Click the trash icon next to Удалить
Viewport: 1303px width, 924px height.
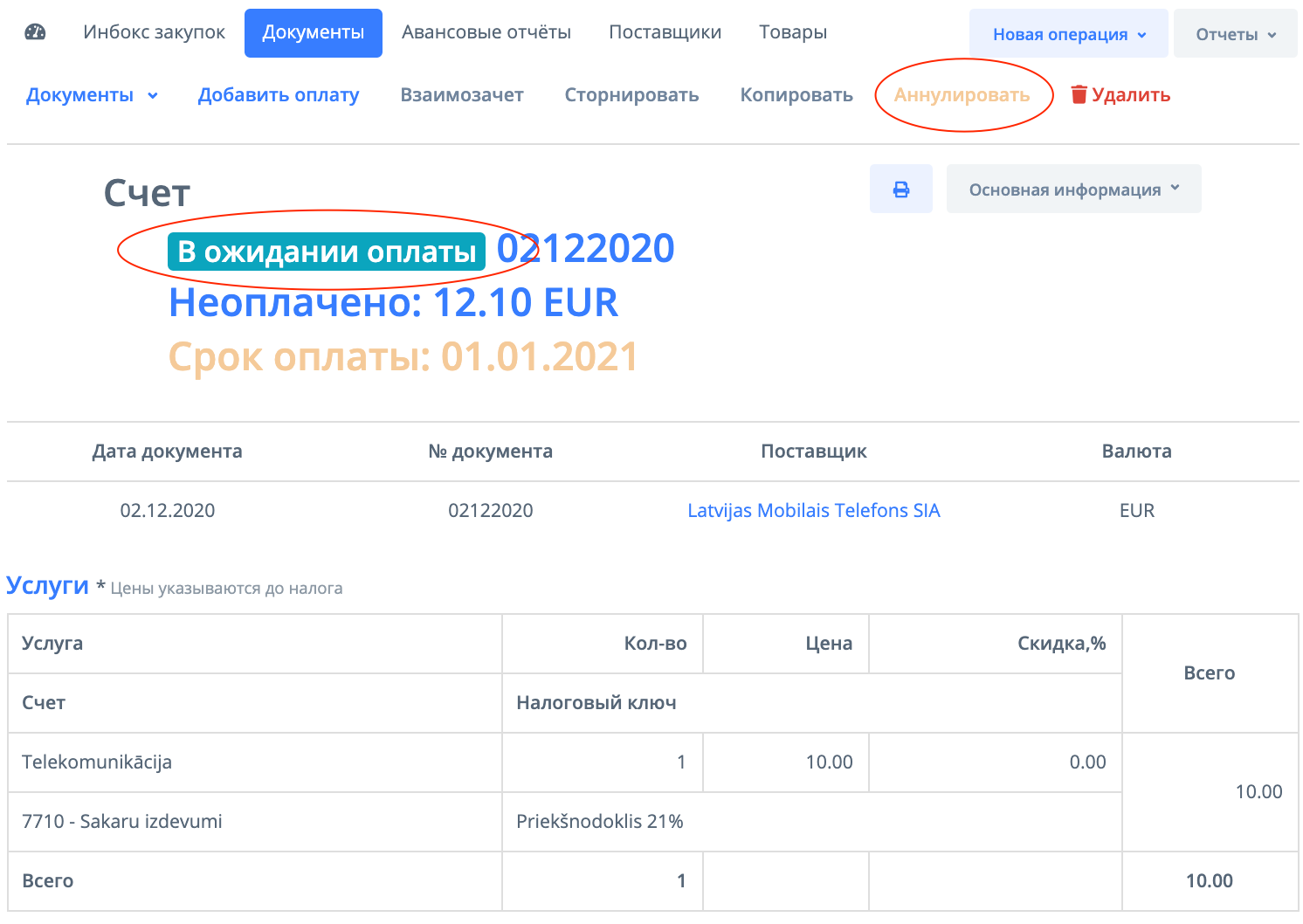[x=1079, y=94]
